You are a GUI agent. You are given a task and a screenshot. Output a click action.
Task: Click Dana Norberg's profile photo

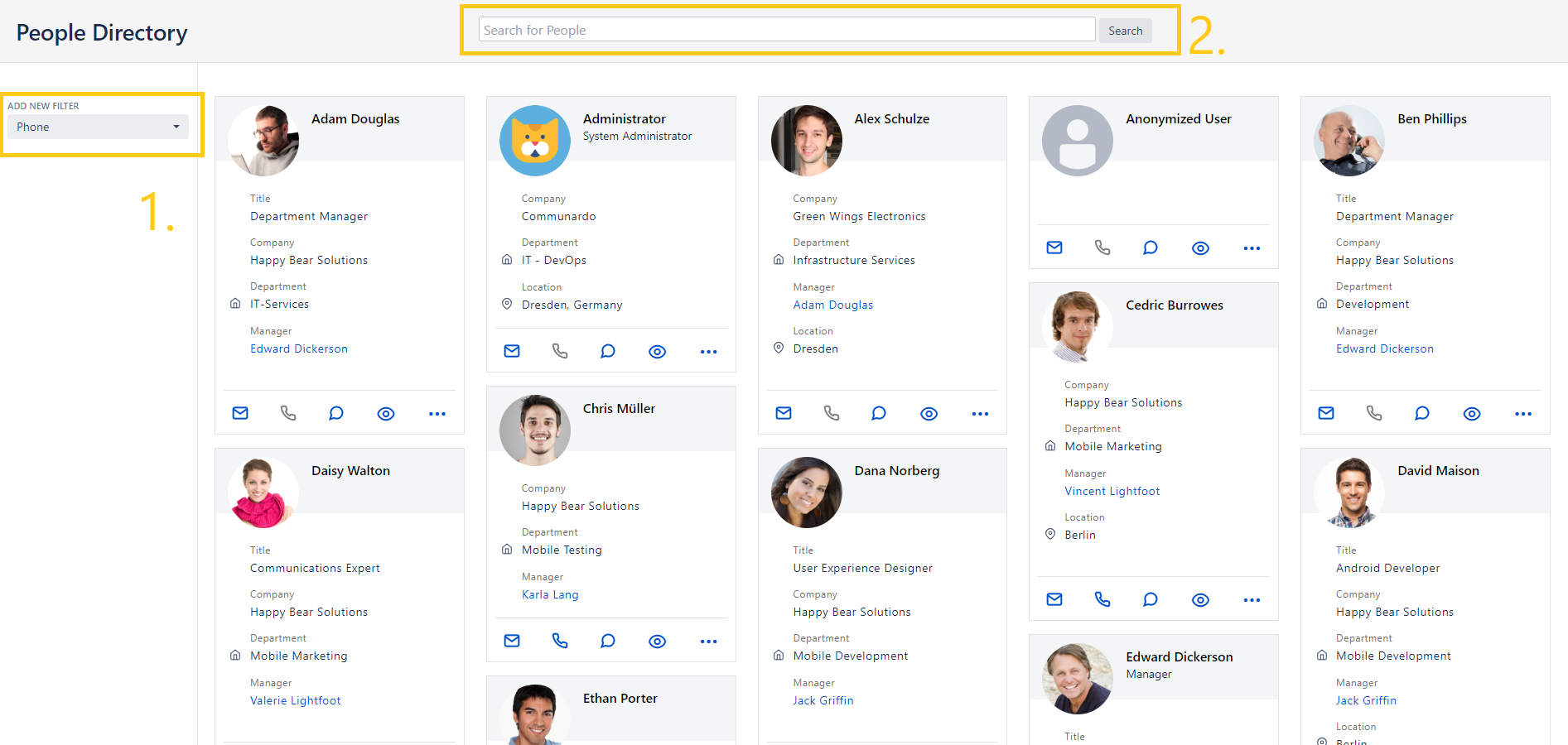tap(806, 492)
